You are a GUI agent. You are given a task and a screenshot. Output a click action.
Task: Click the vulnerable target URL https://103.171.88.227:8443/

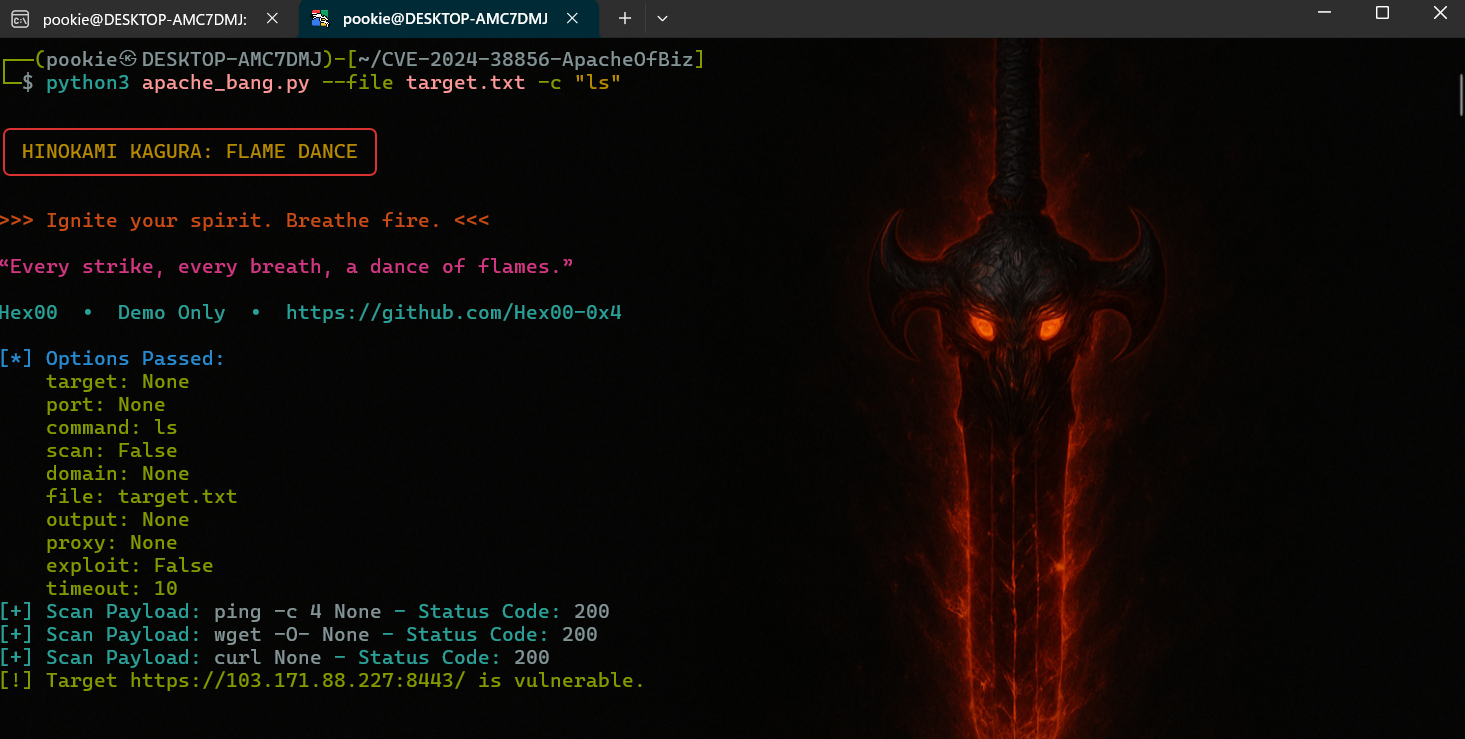[299, 680]
